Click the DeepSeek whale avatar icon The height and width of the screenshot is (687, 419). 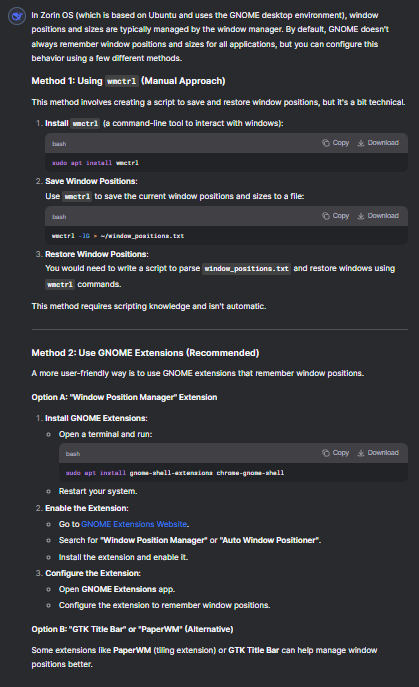point(17,16)
